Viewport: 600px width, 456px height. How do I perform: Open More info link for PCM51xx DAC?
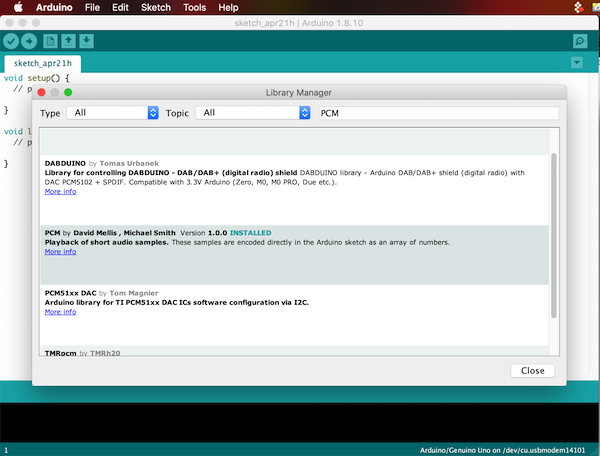point(60,312)
